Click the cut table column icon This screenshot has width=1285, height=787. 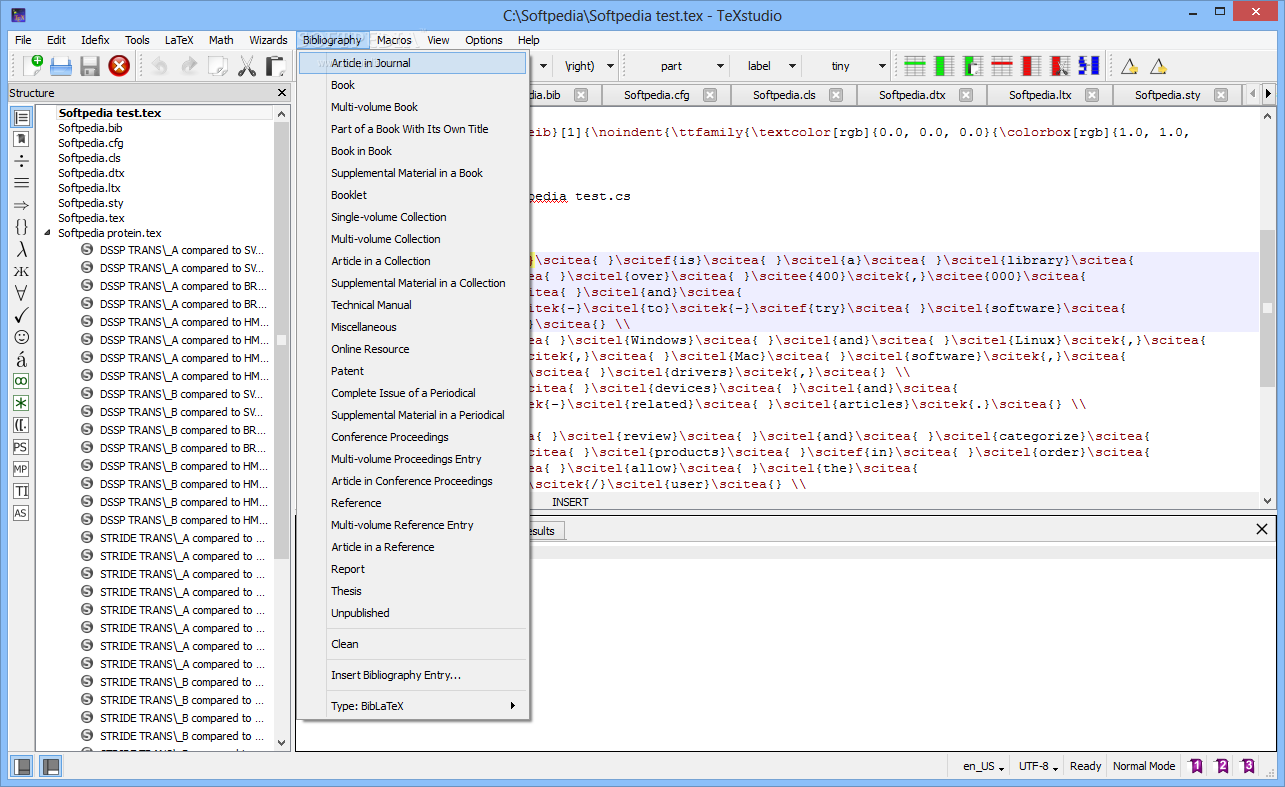(1060, 66)
